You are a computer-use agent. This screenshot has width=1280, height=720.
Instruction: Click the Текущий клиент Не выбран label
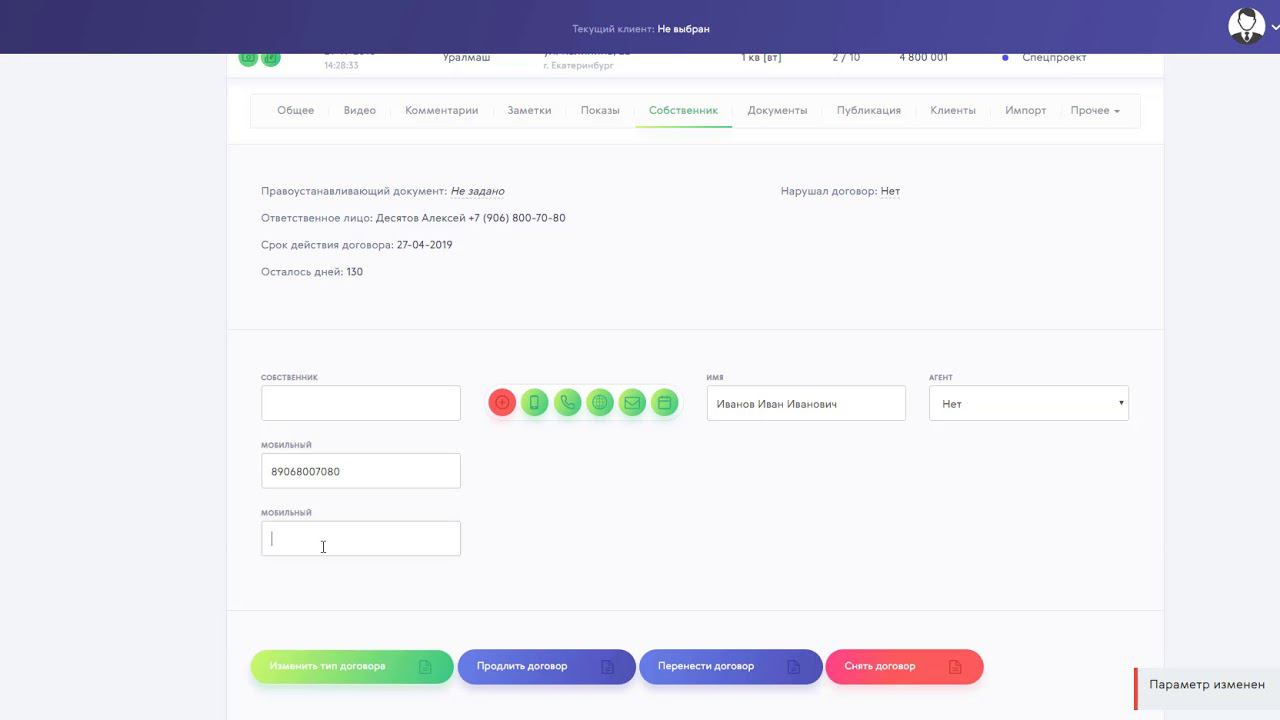[x=641, y=29]
